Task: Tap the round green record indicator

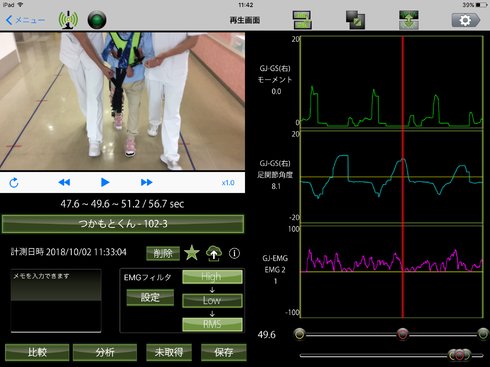Action: pos(97,20)
